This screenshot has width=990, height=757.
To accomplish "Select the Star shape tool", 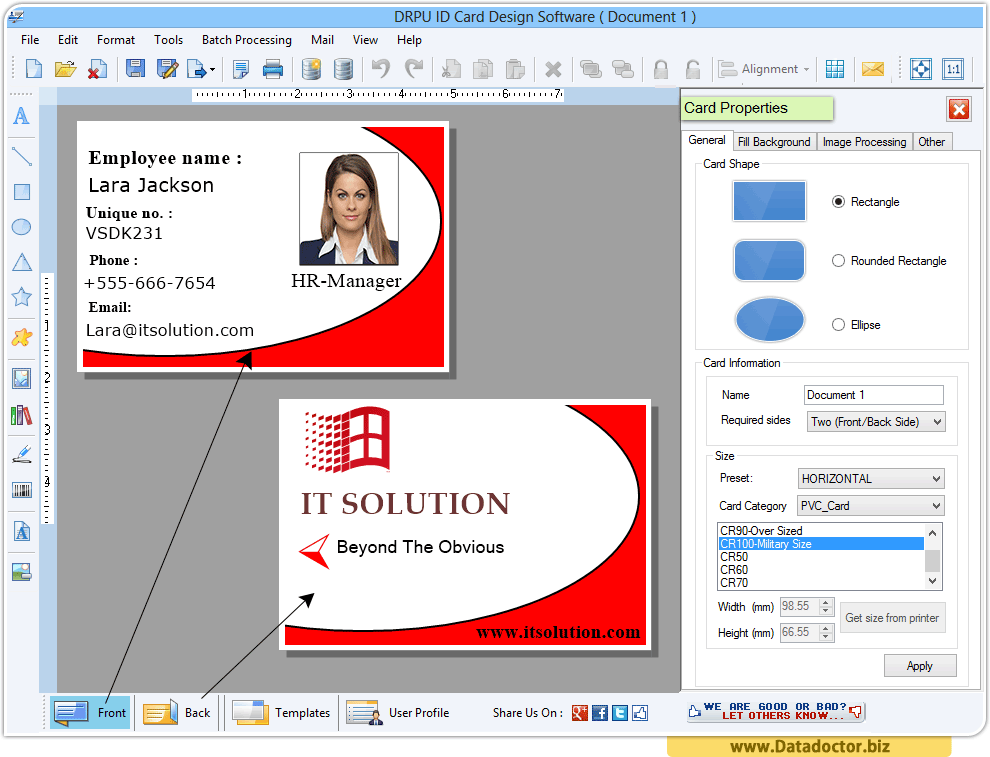I will pos(21,297).
